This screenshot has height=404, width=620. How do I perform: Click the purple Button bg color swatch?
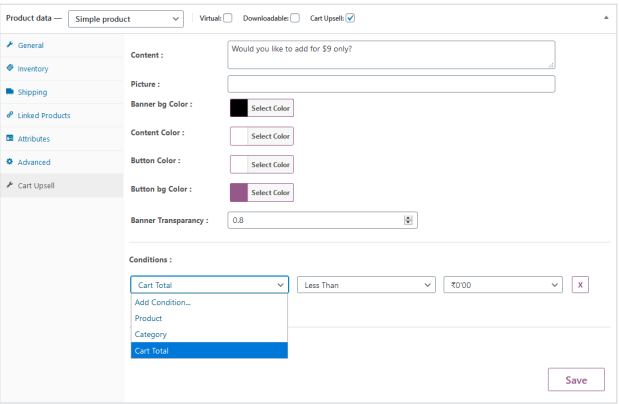tap(239, 193)
